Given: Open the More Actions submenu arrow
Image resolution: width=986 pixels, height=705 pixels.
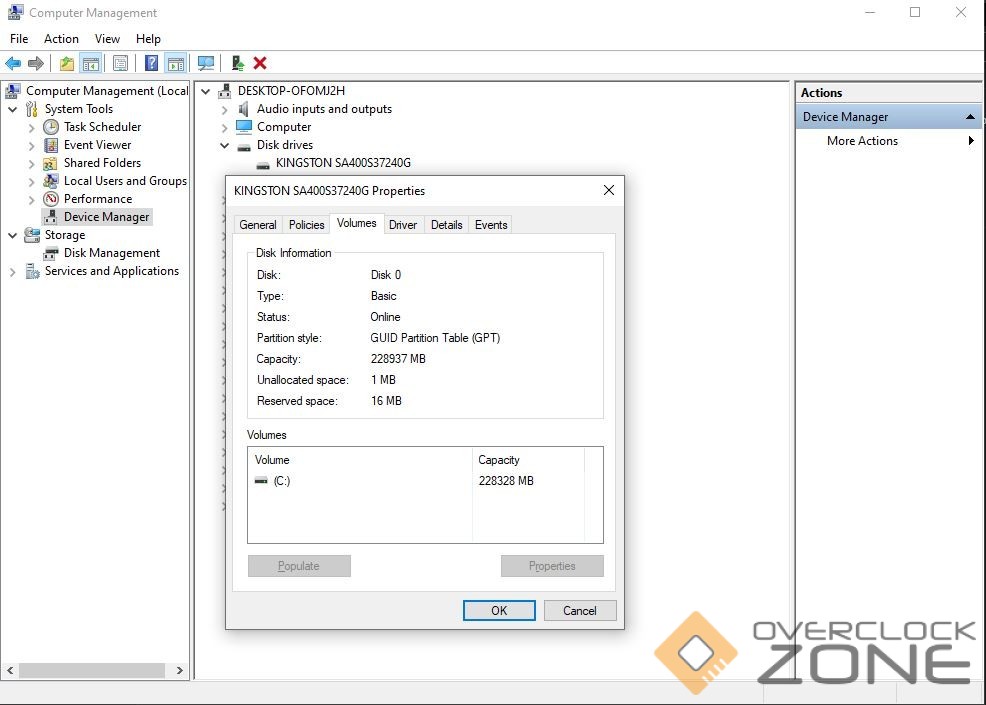Looking at the screenshot, I should coord(970,141).
